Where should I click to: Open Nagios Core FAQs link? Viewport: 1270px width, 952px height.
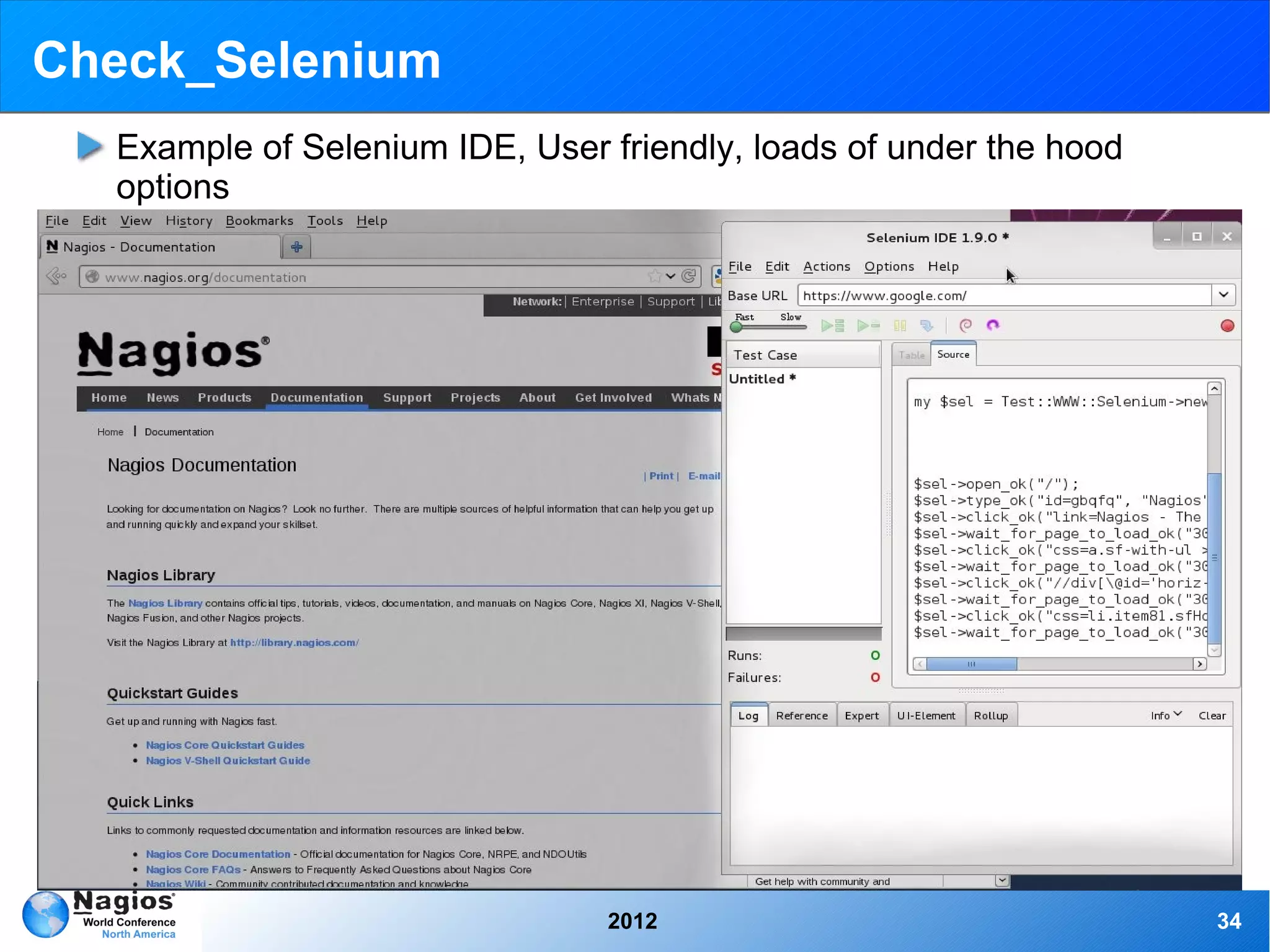[193, 870]
